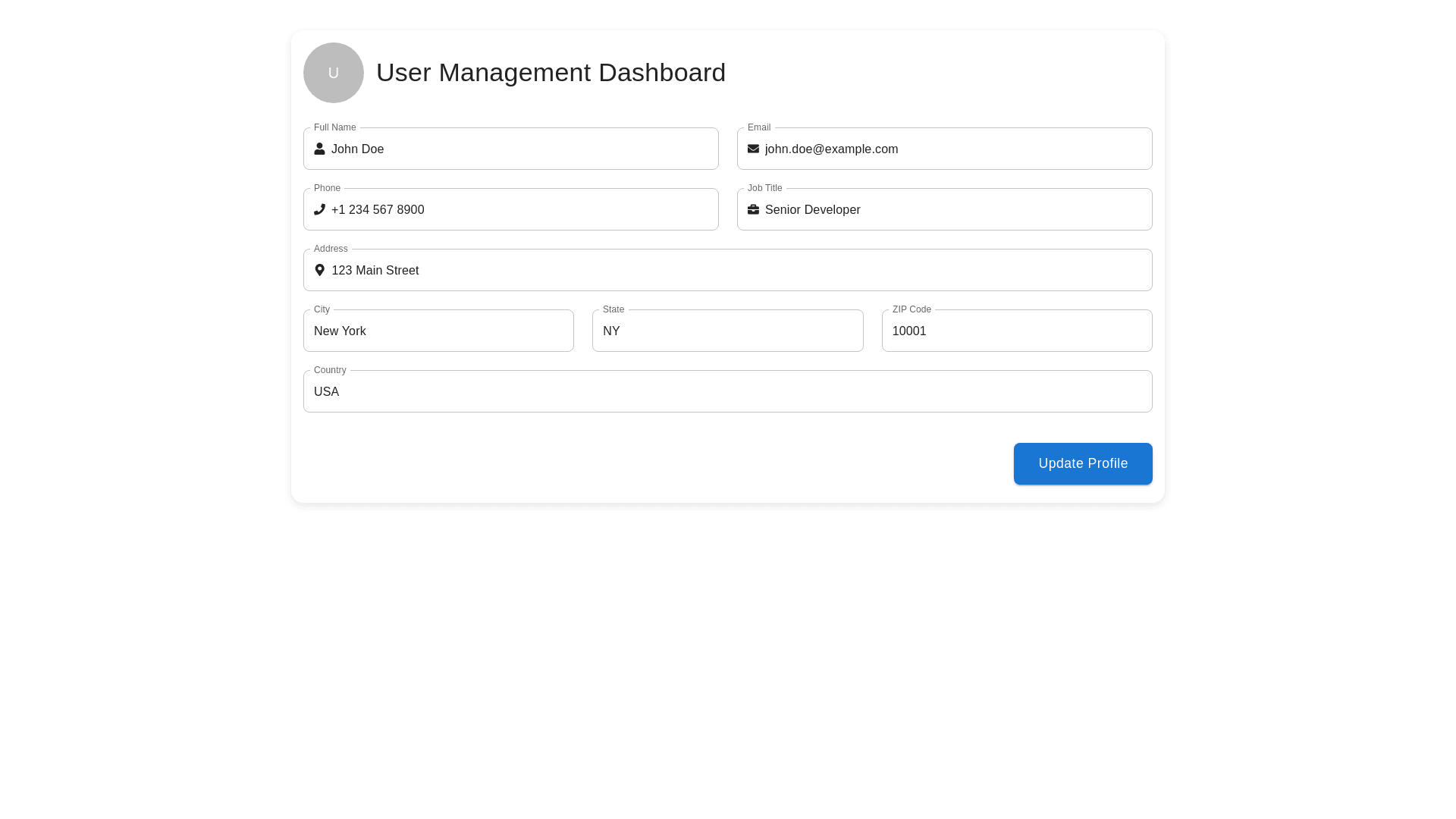Click the phone handset icon
The width and height of the screenshot is (1456, 819).
point(319,210)
